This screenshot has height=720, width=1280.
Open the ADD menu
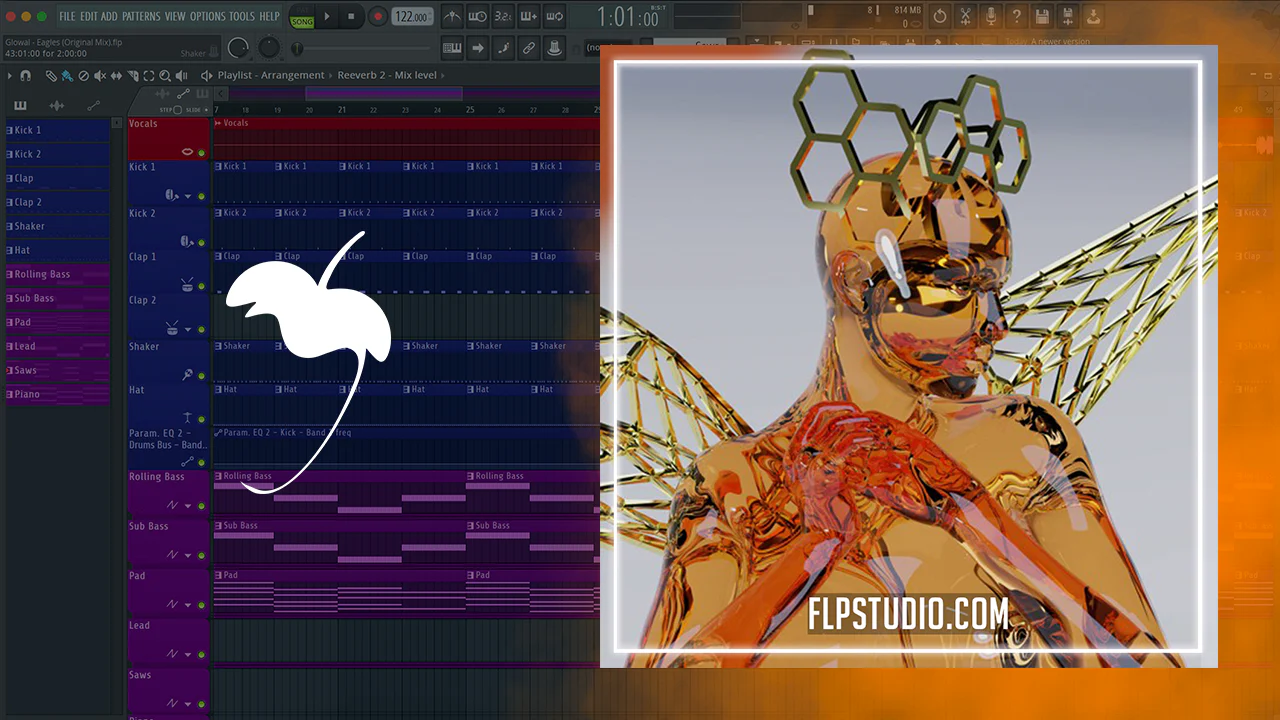click(109, 16)
